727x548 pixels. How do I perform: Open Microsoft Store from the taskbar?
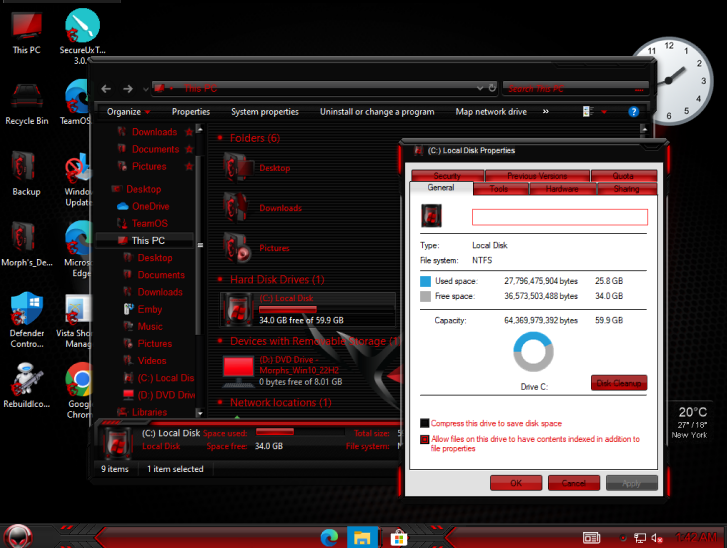[x=398, y=538]
